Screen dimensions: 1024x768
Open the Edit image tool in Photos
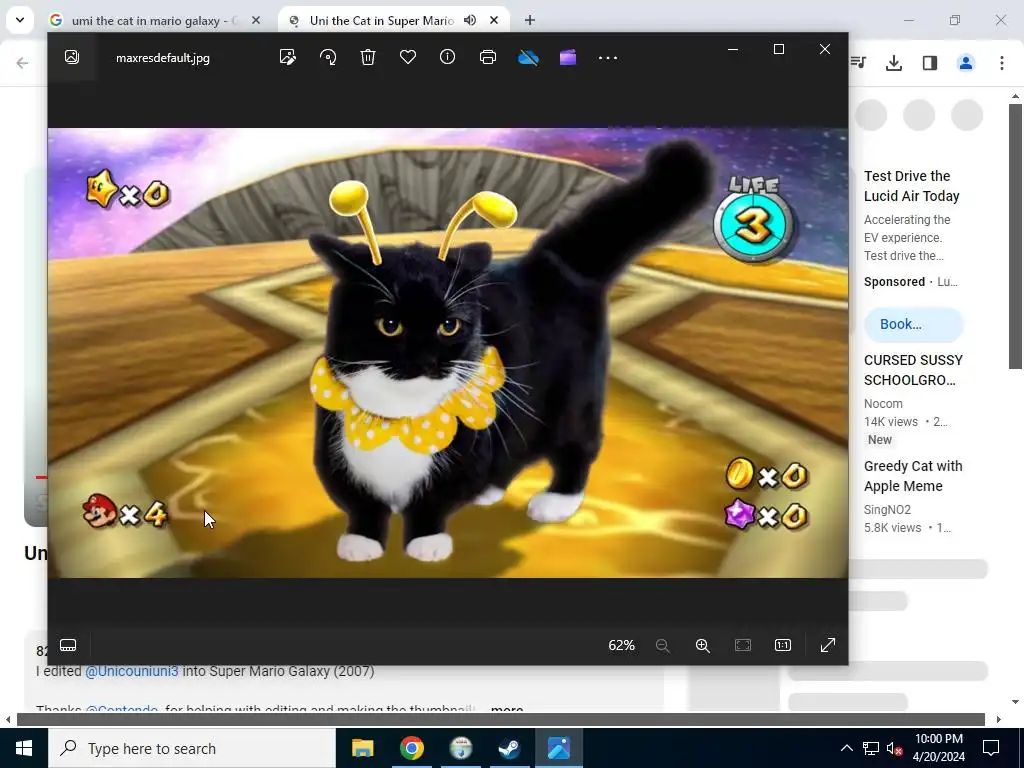(287, 57)
